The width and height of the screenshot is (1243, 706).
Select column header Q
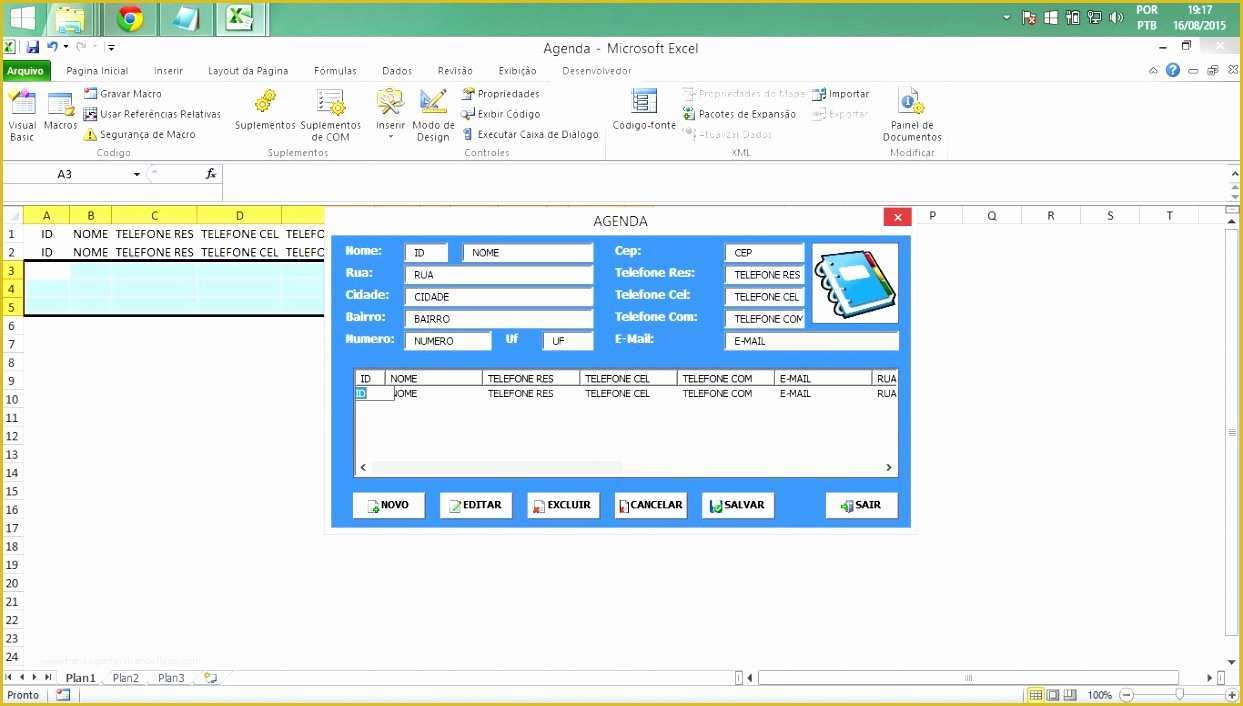[991, 215]
